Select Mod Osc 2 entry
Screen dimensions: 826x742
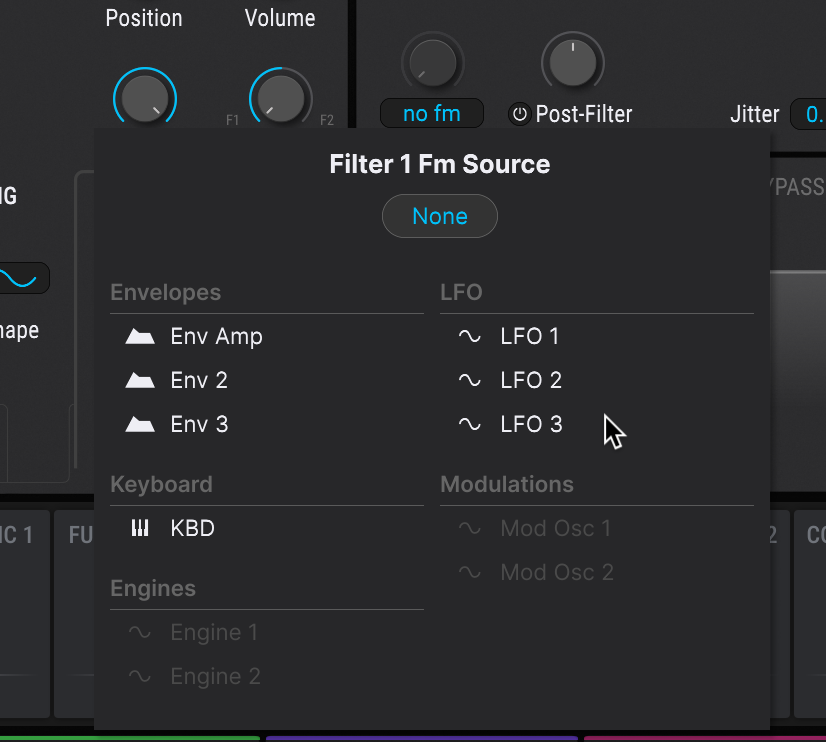pyautogui.click(x=557, y=573)
